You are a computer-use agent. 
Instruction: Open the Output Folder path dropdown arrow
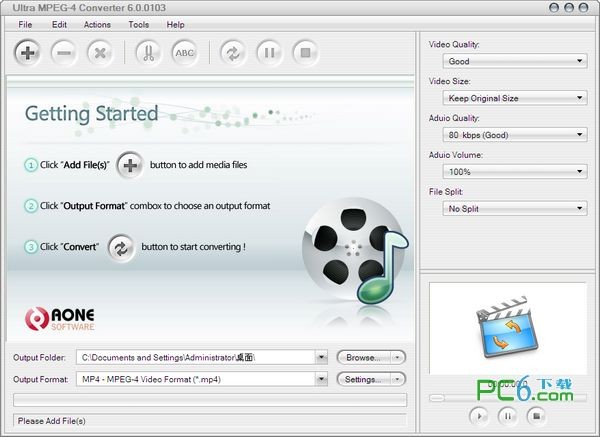tap(321, 357)
